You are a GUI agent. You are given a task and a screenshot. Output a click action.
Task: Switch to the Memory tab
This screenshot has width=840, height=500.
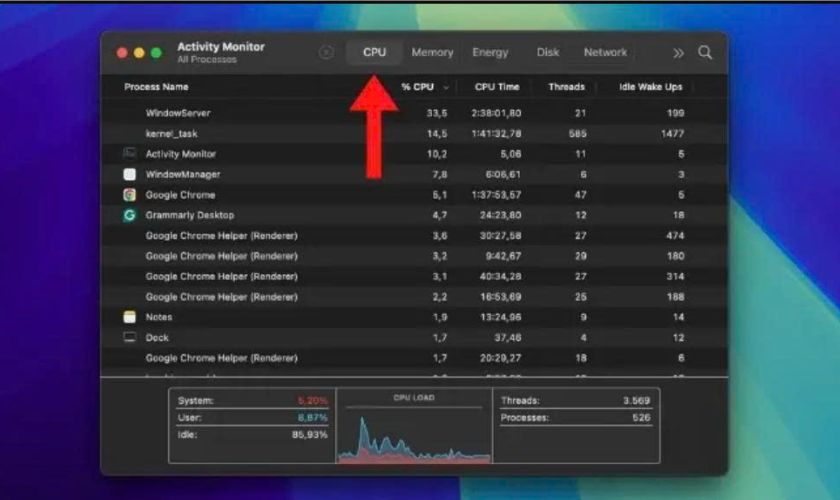432,53
